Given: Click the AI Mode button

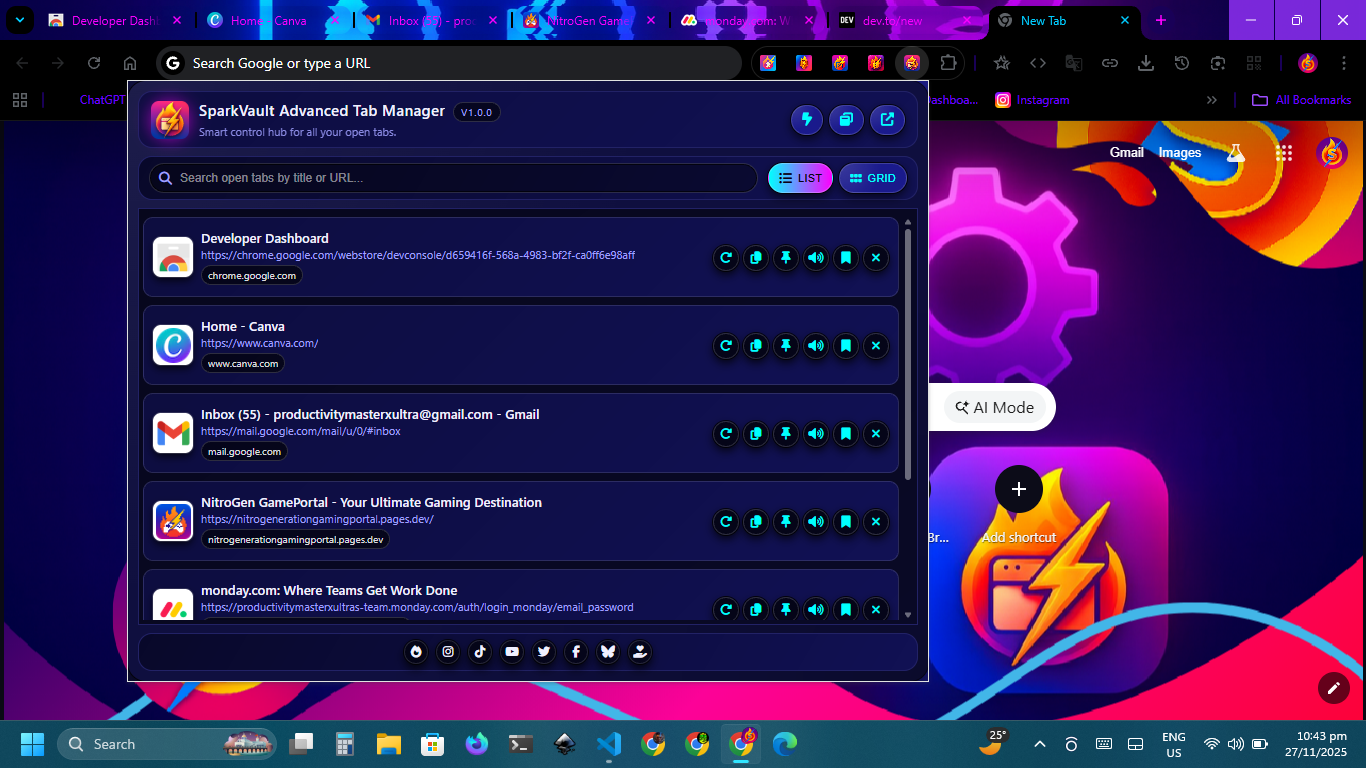Looking at the screenshot, I should click(994, 408).
